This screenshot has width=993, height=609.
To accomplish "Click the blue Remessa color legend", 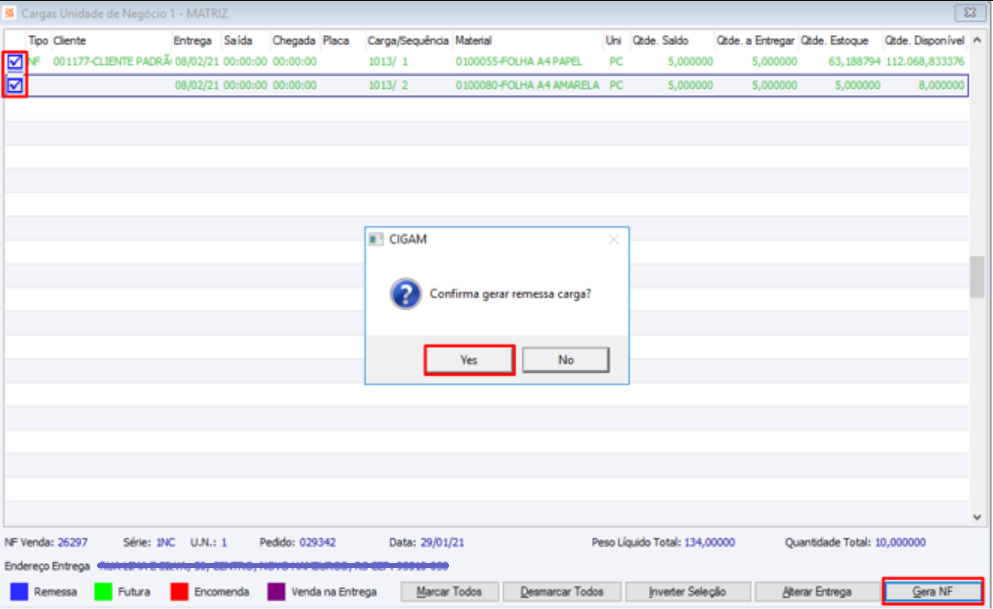I will click(x=20, y=592).
